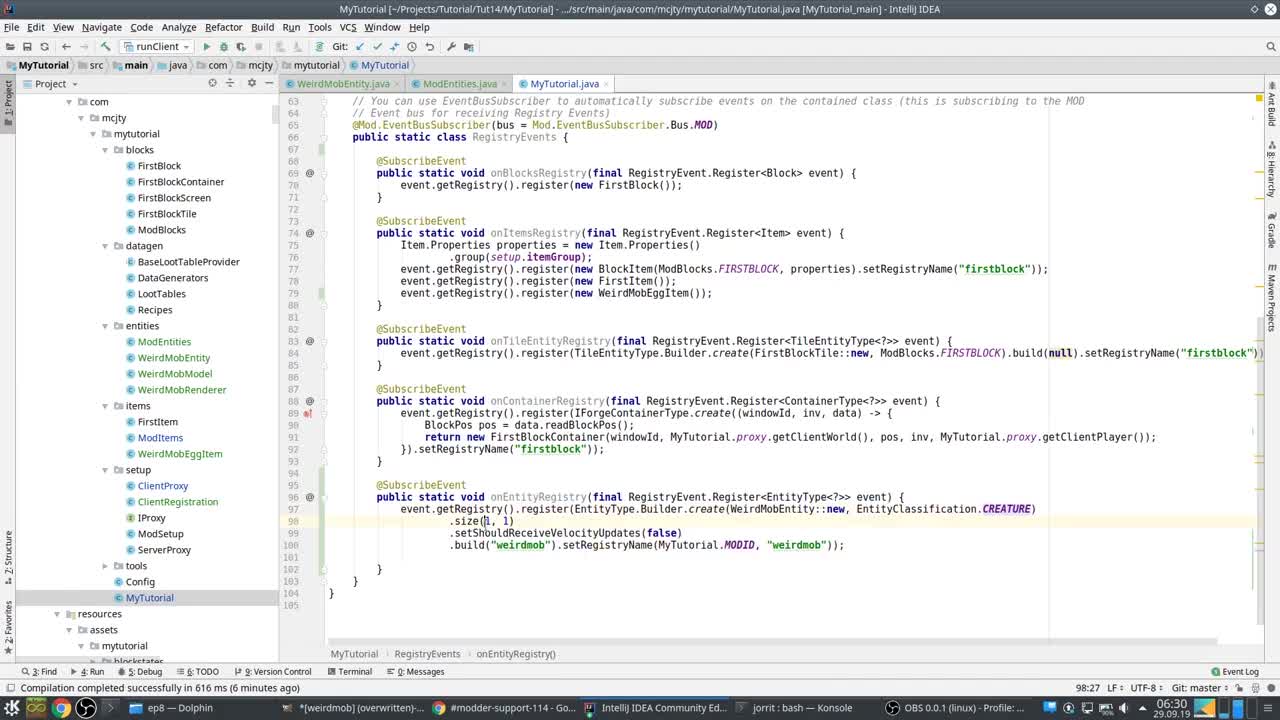Close the MyTutorial.java tab
This screenshot has height=720, width=1280.
[x=608, y=84]
